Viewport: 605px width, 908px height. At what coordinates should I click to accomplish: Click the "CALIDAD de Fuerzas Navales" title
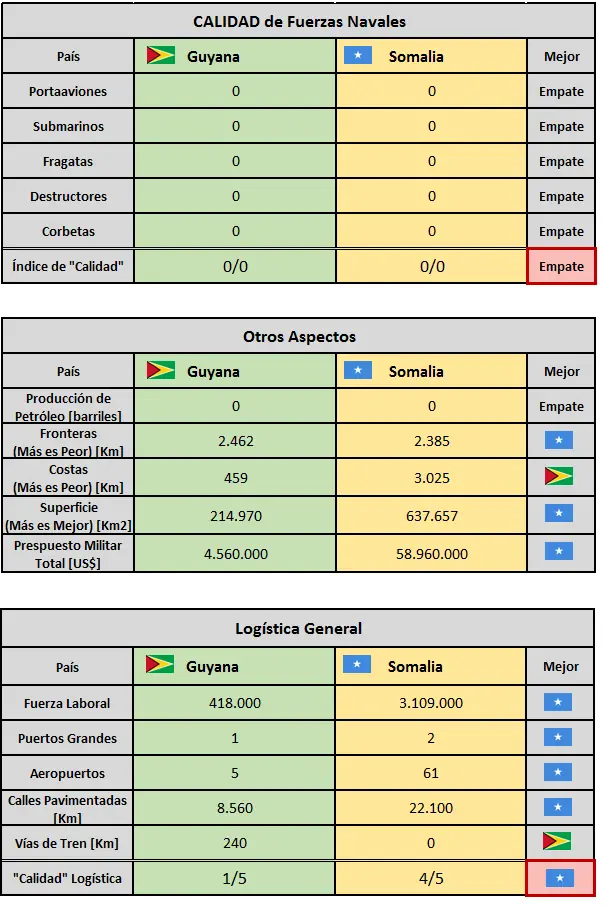[299, 21]
